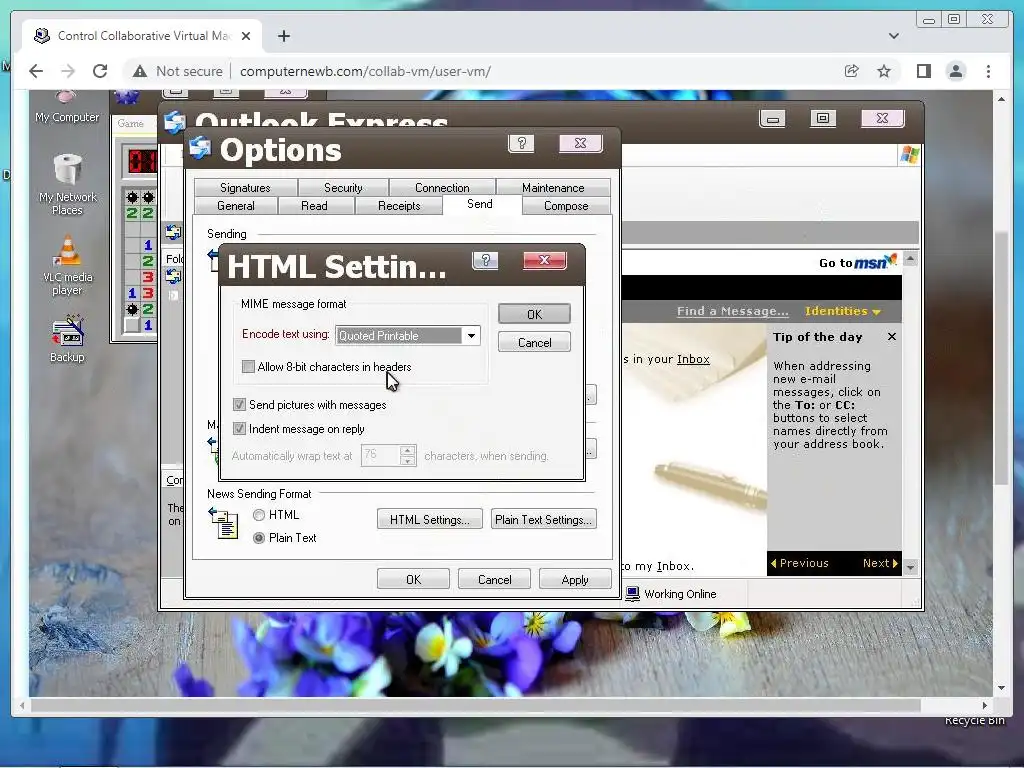1024x768 pixels.
Task: Click the Working Online status icon
Action: (632, 594)
